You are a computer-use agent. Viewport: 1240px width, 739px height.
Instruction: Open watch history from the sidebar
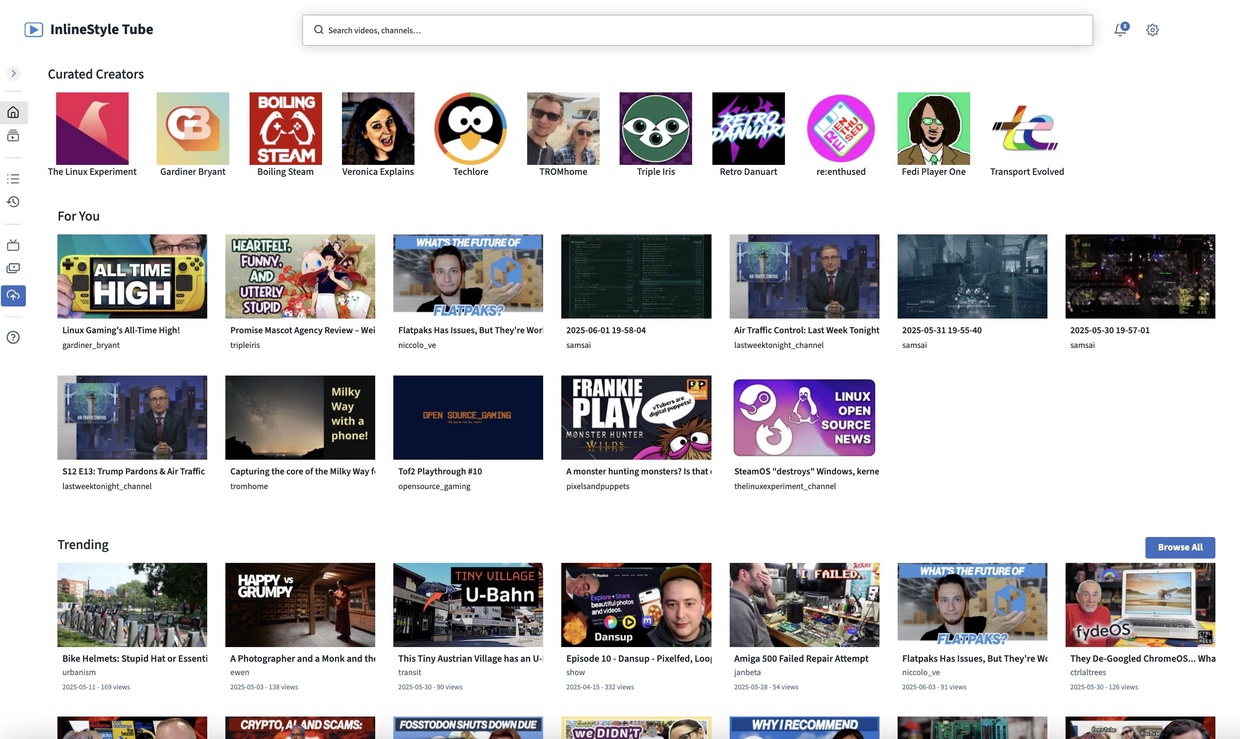[13, 202]
